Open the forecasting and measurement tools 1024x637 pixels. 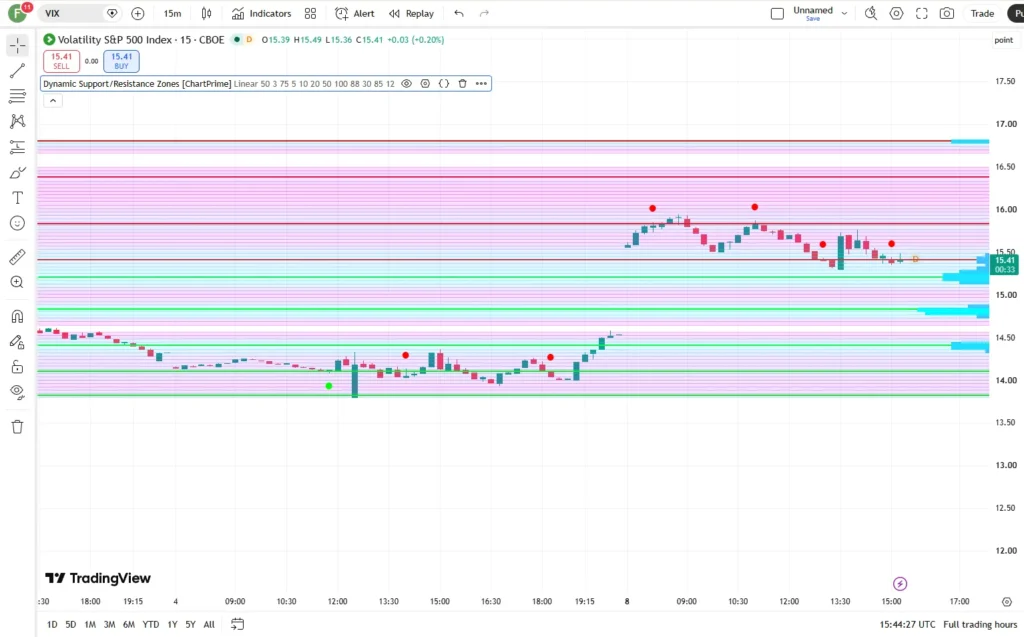point(18,147)
